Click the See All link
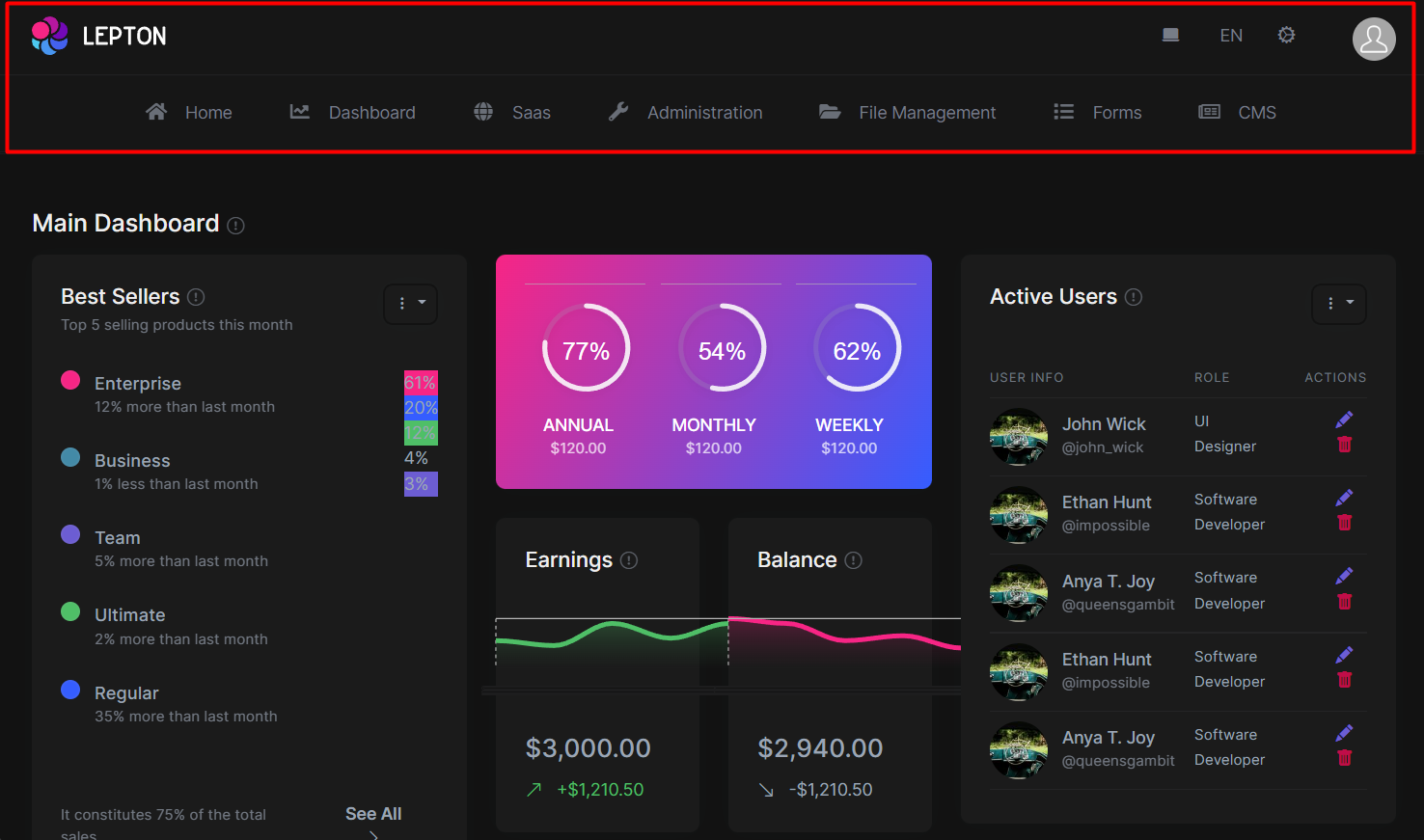This screenshot has width=1424, height=840. pos(373,814)
